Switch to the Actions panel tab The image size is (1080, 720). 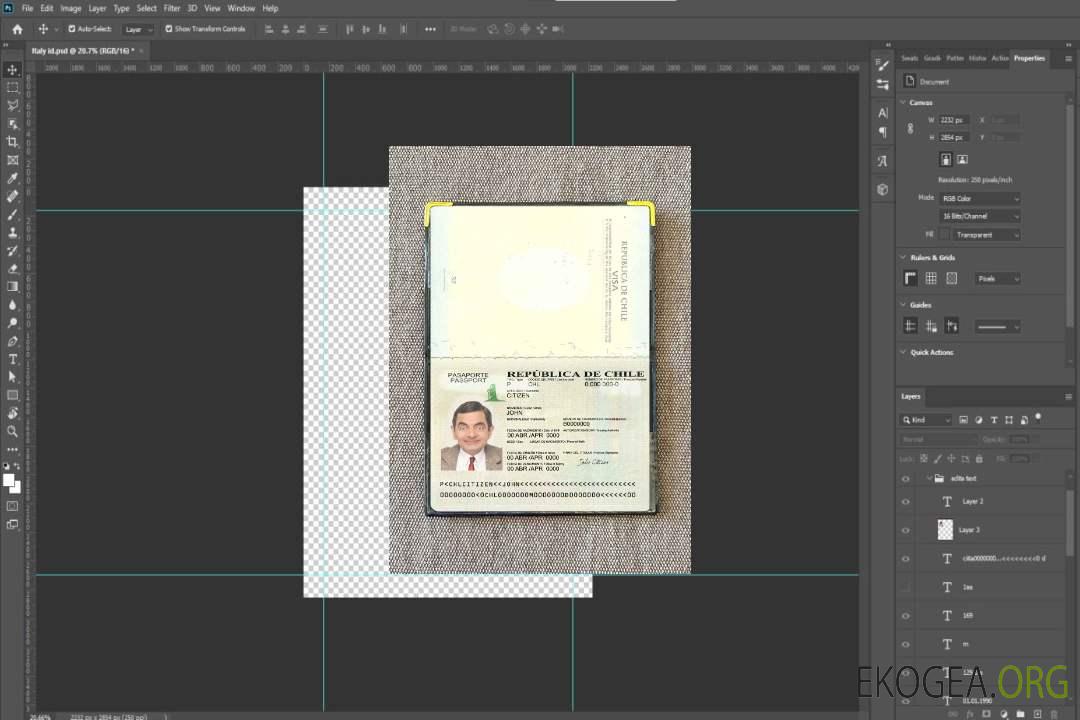[1000, 59]
